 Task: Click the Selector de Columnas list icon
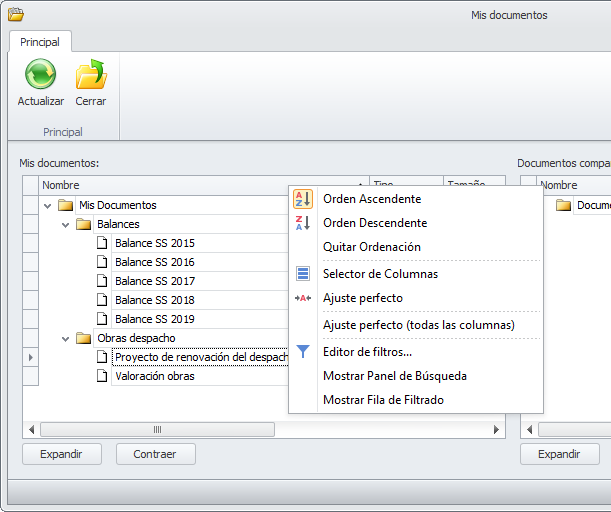click(303, 274)
